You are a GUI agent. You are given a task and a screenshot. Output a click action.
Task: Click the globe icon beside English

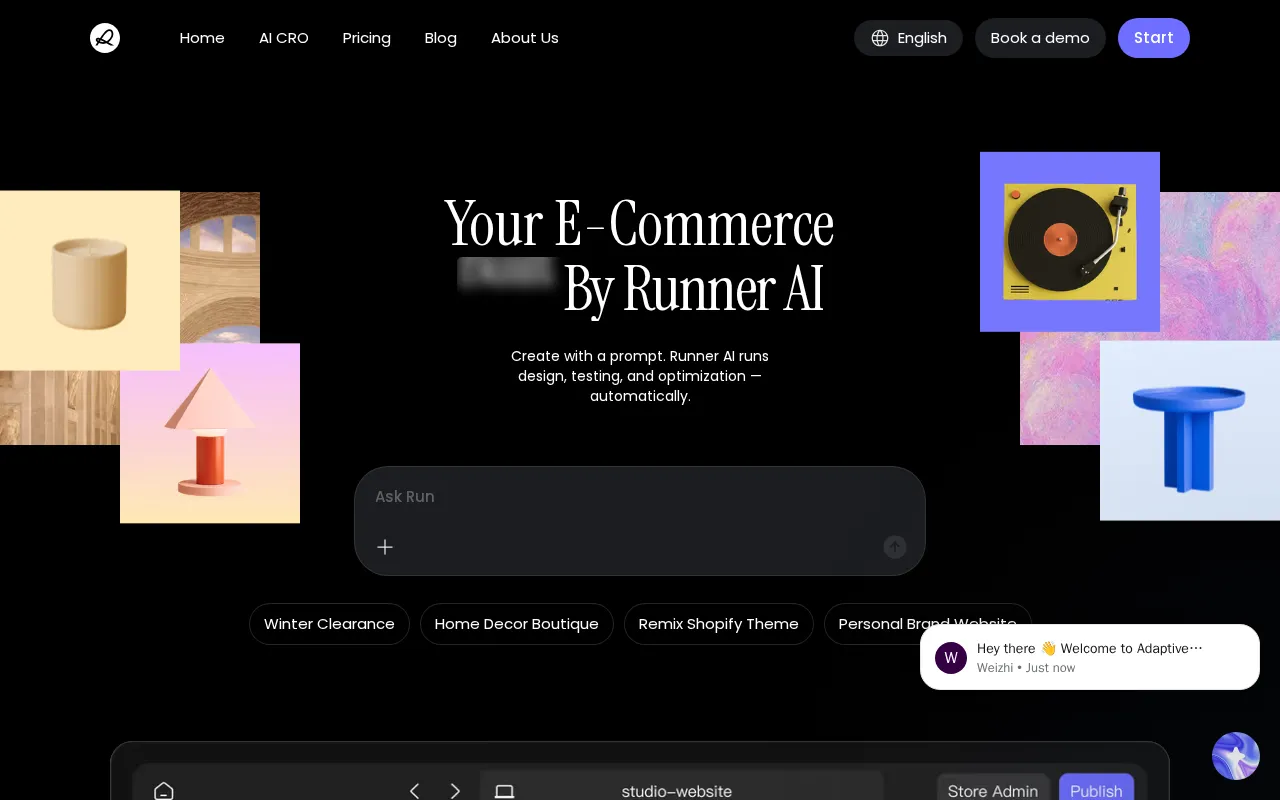pyautogui.click(x=880, y=38)
